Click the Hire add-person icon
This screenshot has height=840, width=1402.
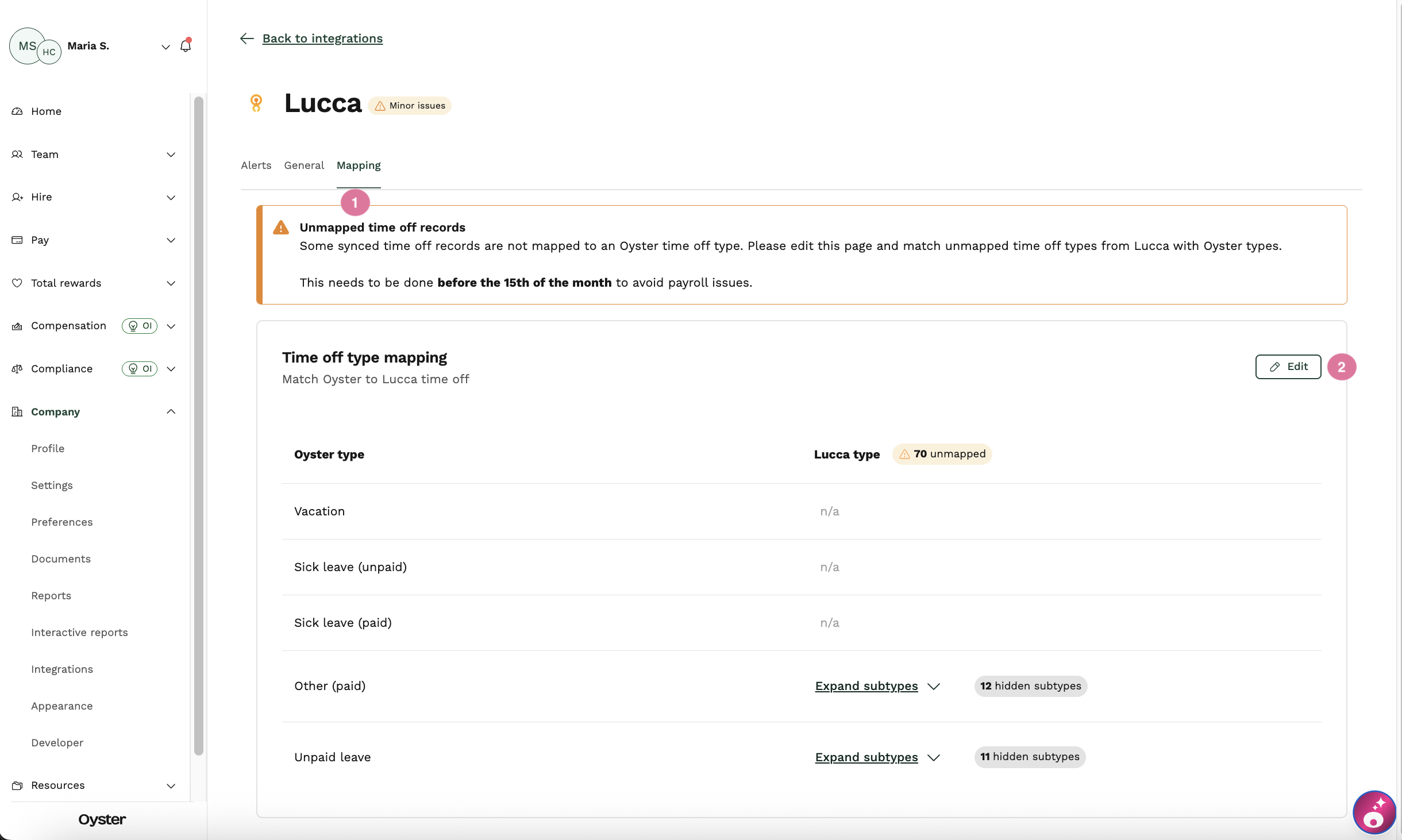coord(17,197)
